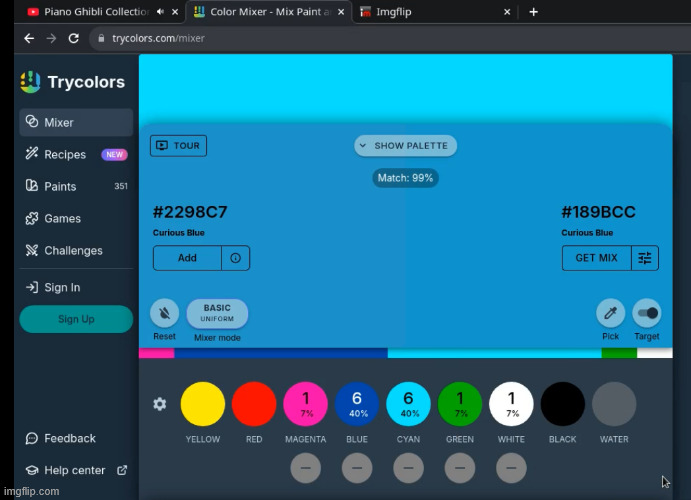Screen dimensions: 691x500
Task: Expand the Show Palette dropdown
Action: [405, 146]
